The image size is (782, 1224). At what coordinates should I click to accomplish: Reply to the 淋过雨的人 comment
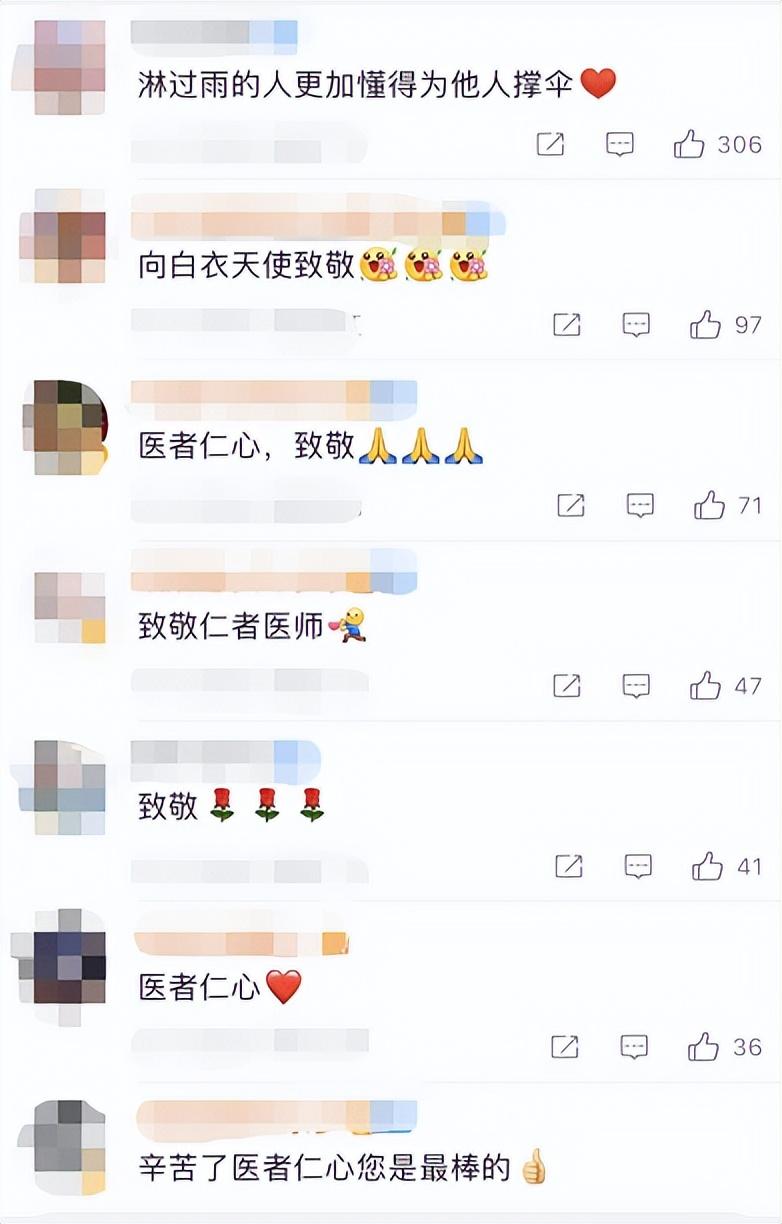(x=620, y=145)
